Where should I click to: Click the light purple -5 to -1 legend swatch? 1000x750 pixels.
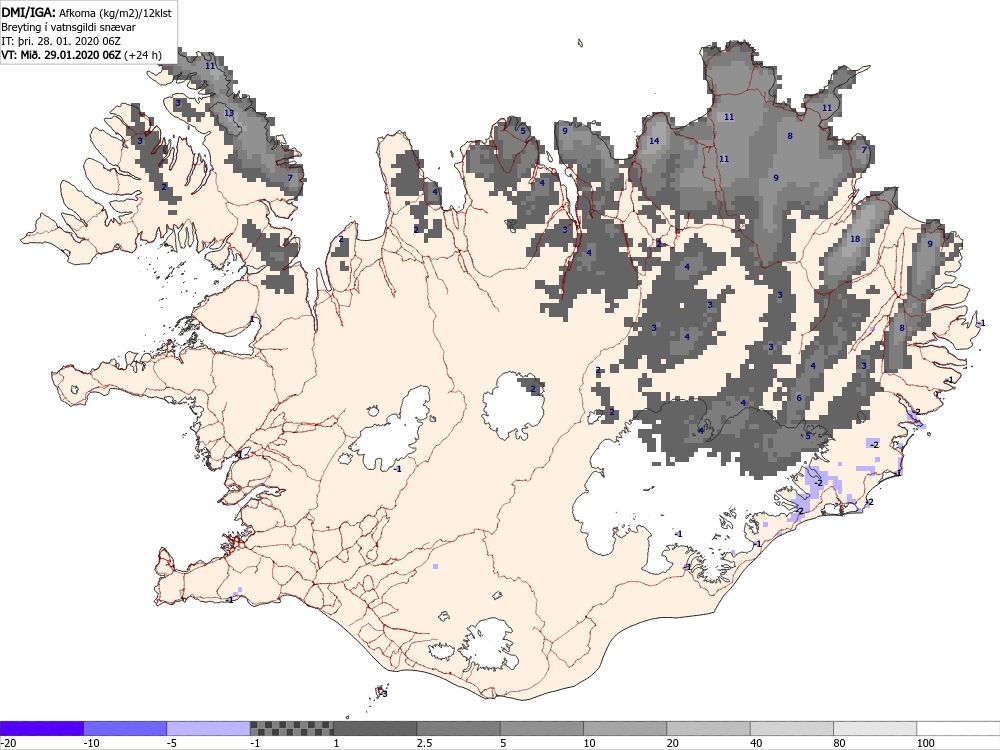point(209,728)
